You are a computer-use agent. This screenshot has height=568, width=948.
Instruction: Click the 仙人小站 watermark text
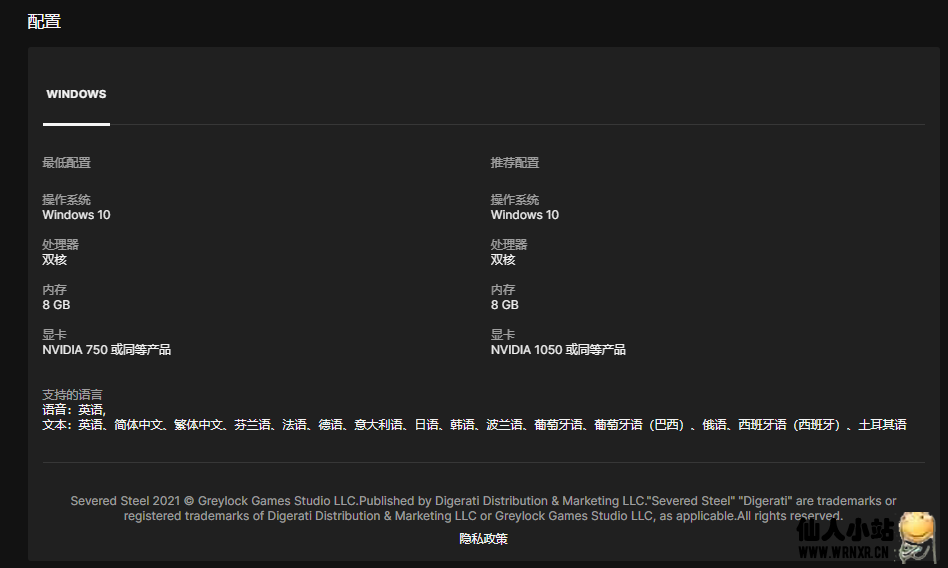pyautogui.click(x=844, y=532)
